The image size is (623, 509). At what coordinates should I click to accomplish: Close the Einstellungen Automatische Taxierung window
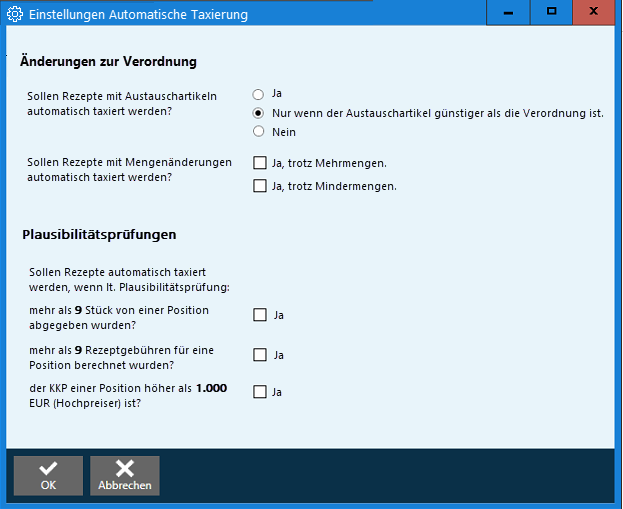point(594,13)
